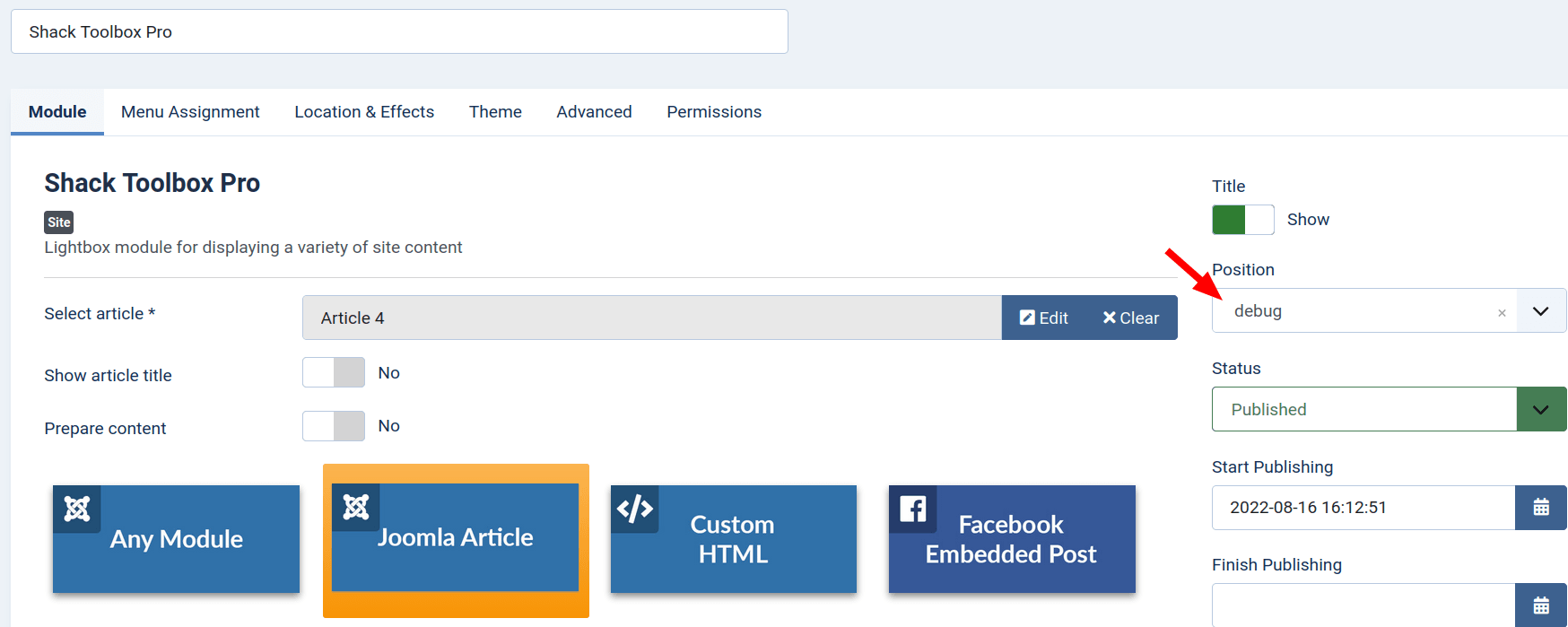
Task: Click the Joomla icon on Joomla Article tile
Action: coord(356,508)
